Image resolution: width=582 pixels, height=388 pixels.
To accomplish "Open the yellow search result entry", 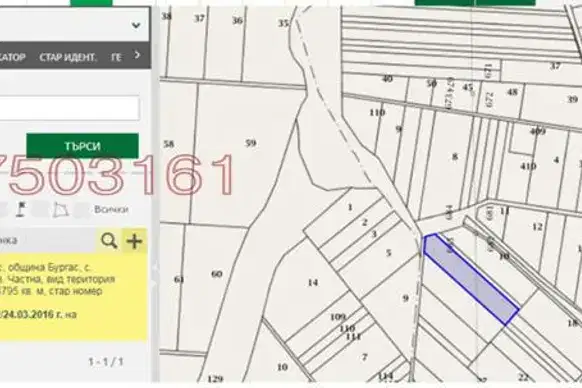I will pyautogui.click(x=73, y=297).
